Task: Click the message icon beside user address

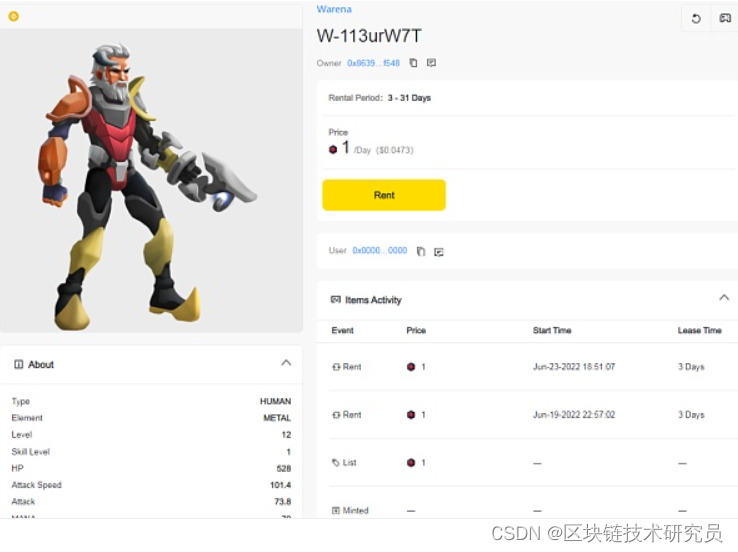Action: pyautogui.click(x=439, y=252)
